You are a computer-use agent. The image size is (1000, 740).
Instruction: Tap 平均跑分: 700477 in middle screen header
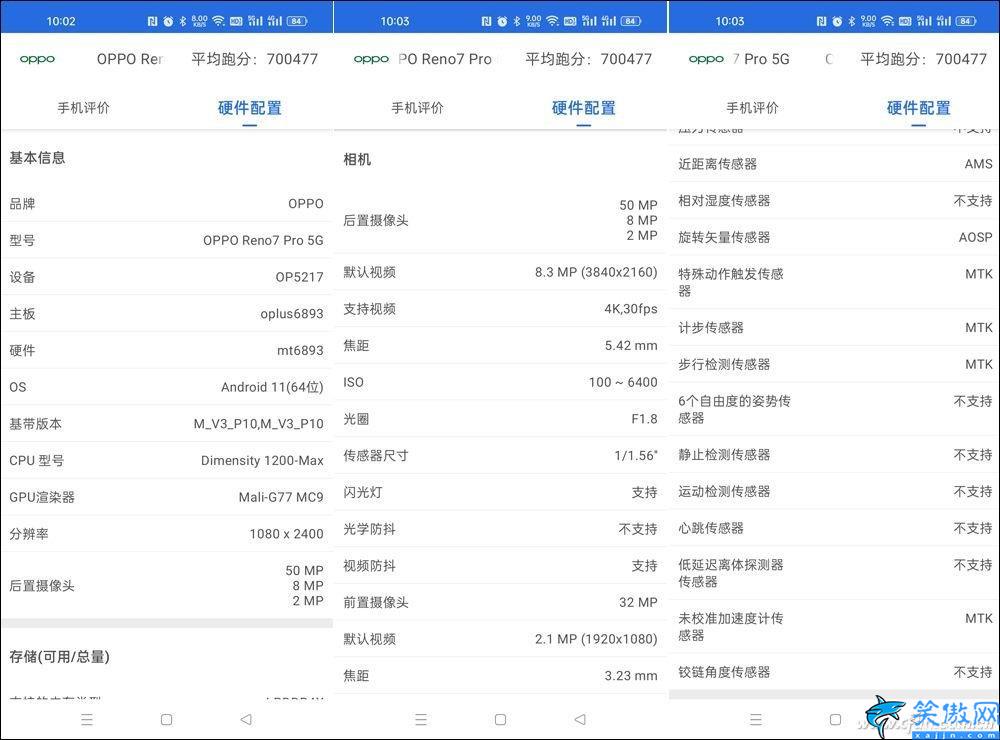[x=589, y=59]
